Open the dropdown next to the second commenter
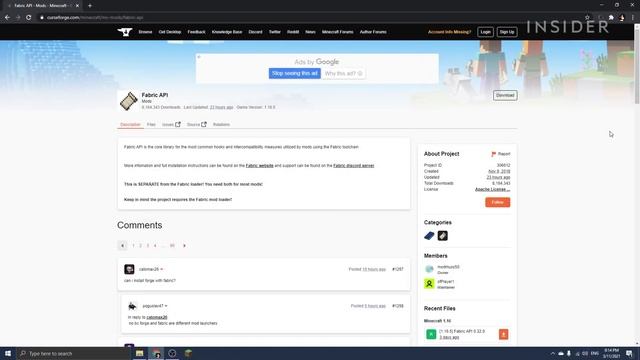This screenshot has height=360, width=640. coord(166,306)
